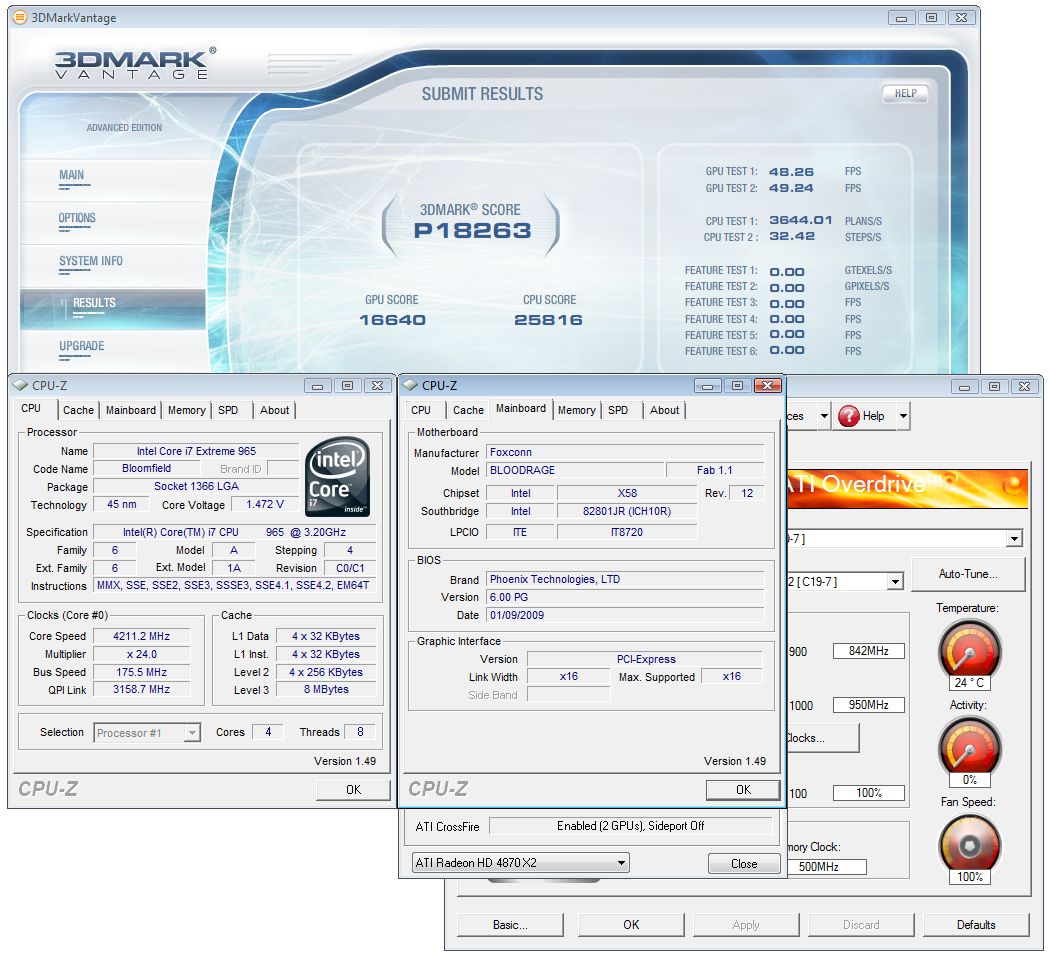Click OK in Mainboard CPU-Z window
1049x955 pixels.
(x=743, y=790)
